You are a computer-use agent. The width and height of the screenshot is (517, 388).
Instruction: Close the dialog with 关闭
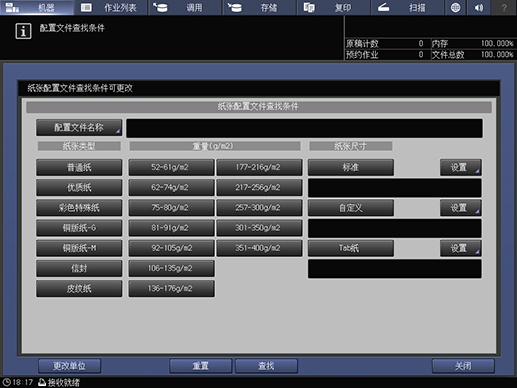click(463, 366)
